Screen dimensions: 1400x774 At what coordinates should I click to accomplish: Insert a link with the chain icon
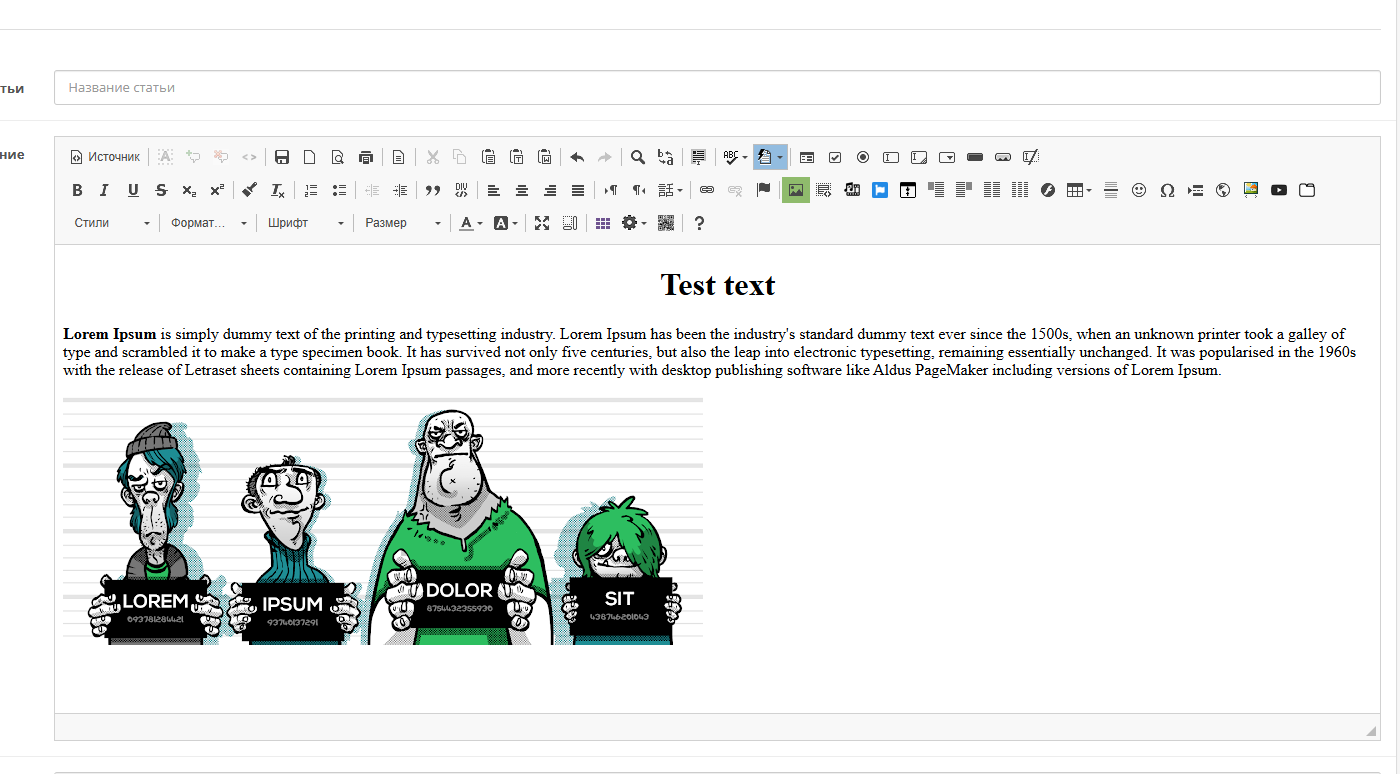pos(707,190)
